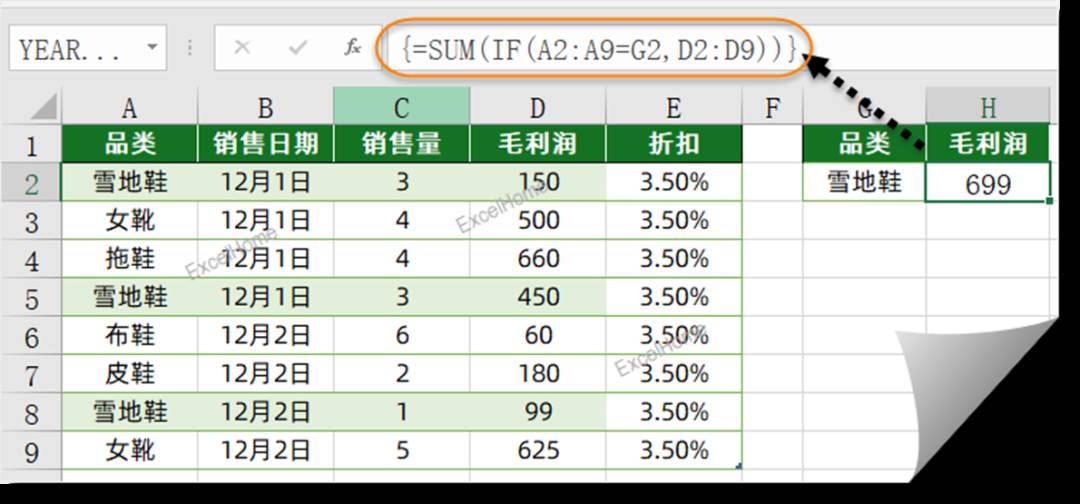Click the confirm checkmark formula icon
1080x504 pixels.
point(298,48)
